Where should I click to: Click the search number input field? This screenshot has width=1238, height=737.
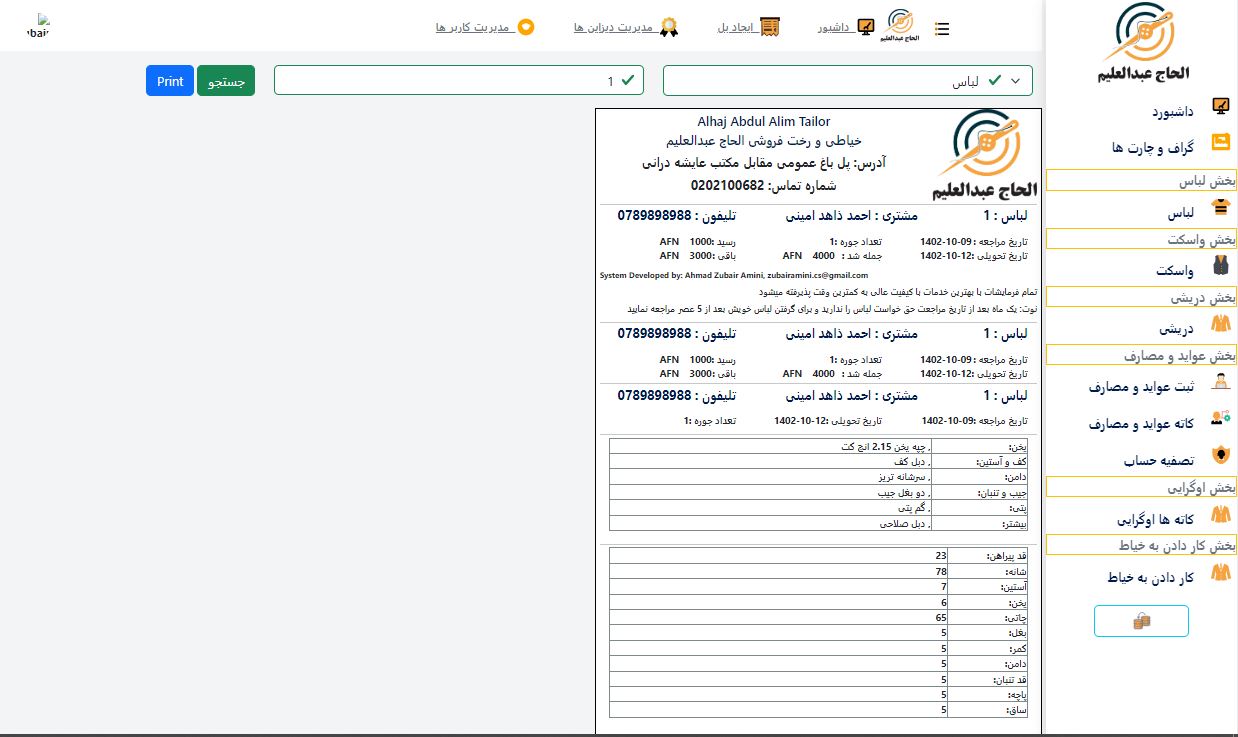[458, 80]
